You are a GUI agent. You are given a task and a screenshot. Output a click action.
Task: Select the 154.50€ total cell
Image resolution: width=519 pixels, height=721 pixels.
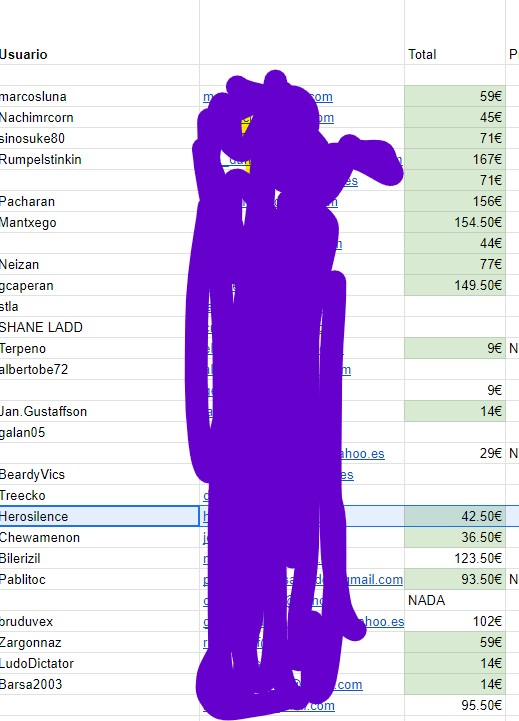pyautogui.click(x=455, y=223)
